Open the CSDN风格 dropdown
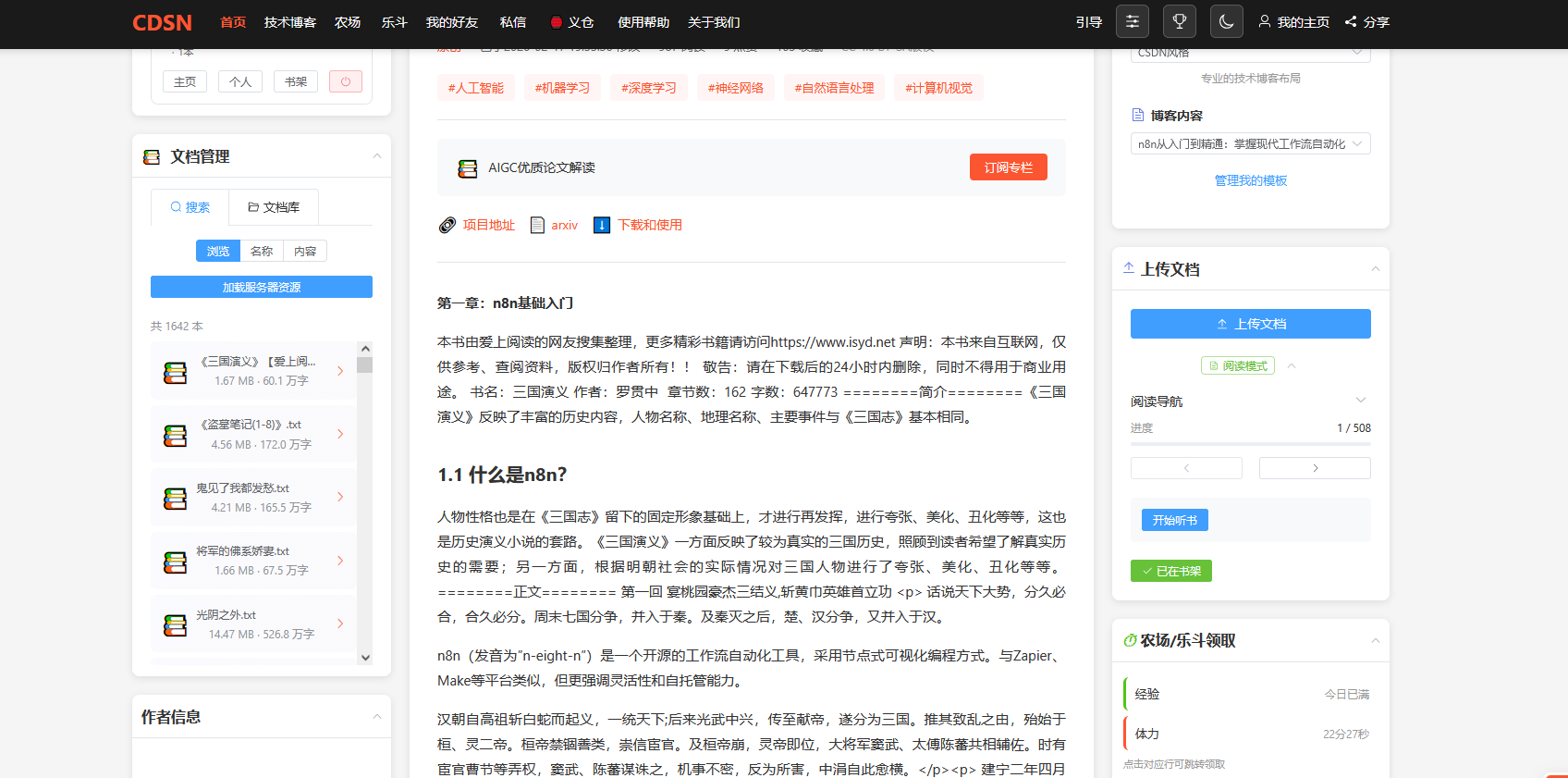Image resolution: width=1568 pixels, height=778 pixels. 1251,54
